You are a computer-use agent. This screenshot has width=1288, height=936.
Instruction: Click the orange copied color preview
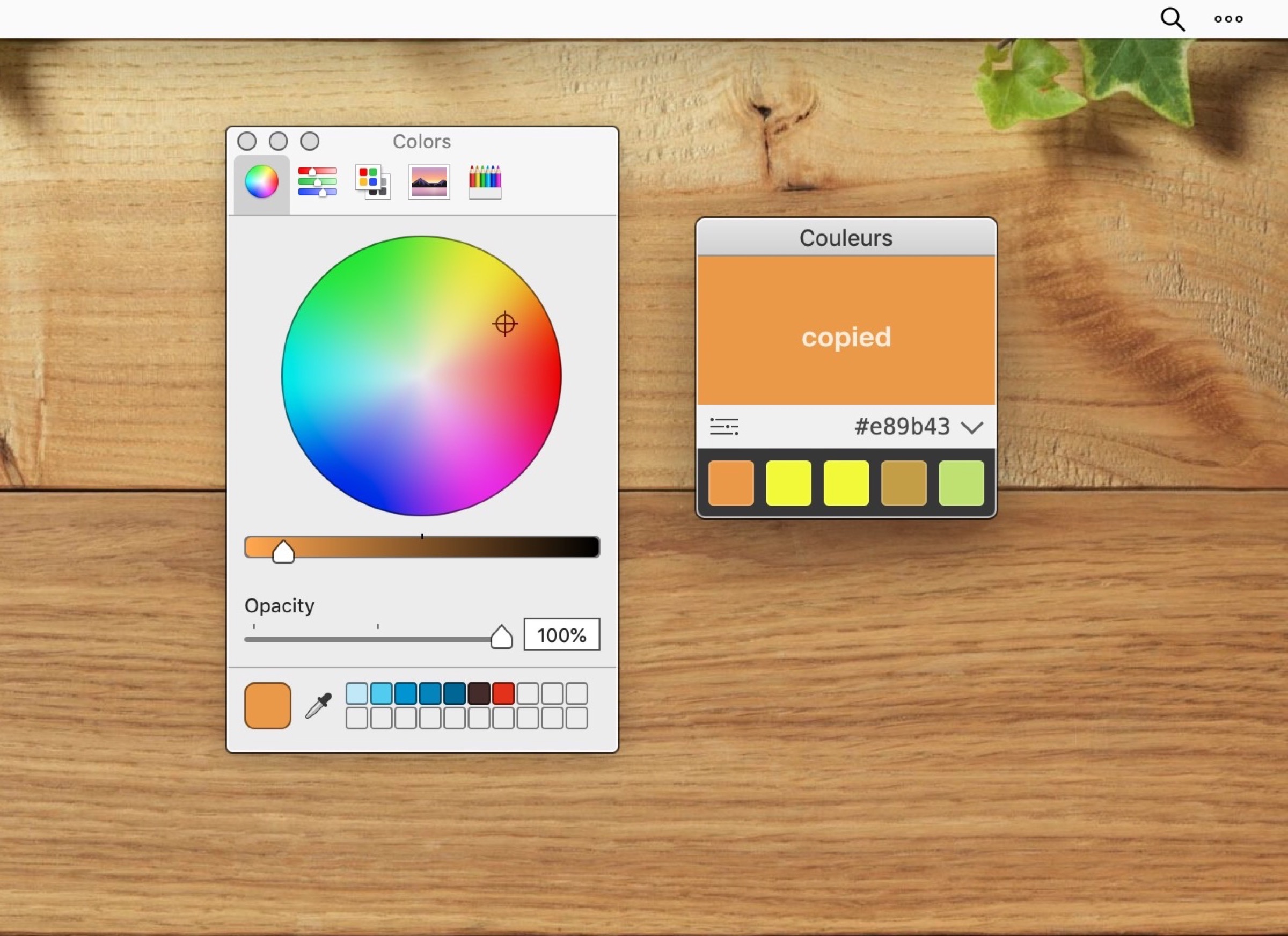[846, 331]
